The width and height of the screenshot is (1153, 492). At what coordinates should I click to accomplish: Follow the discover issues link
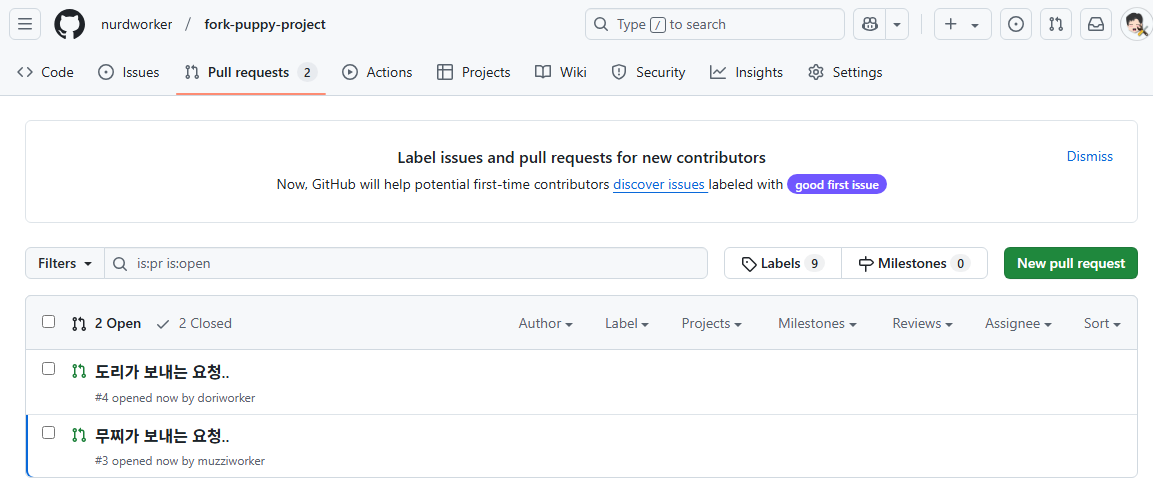click(x=660, y=185)
